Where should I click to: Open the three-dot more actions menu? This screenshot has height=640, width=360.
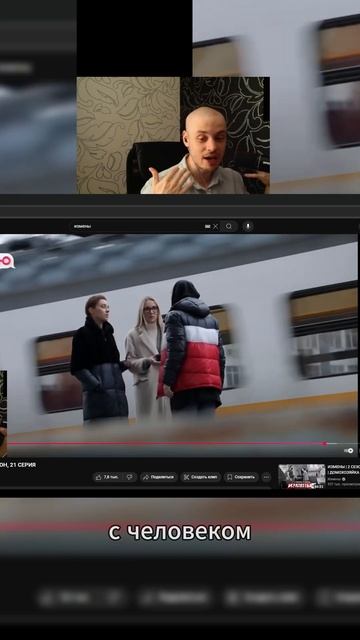pyautogui.click(x=266, y=477)
